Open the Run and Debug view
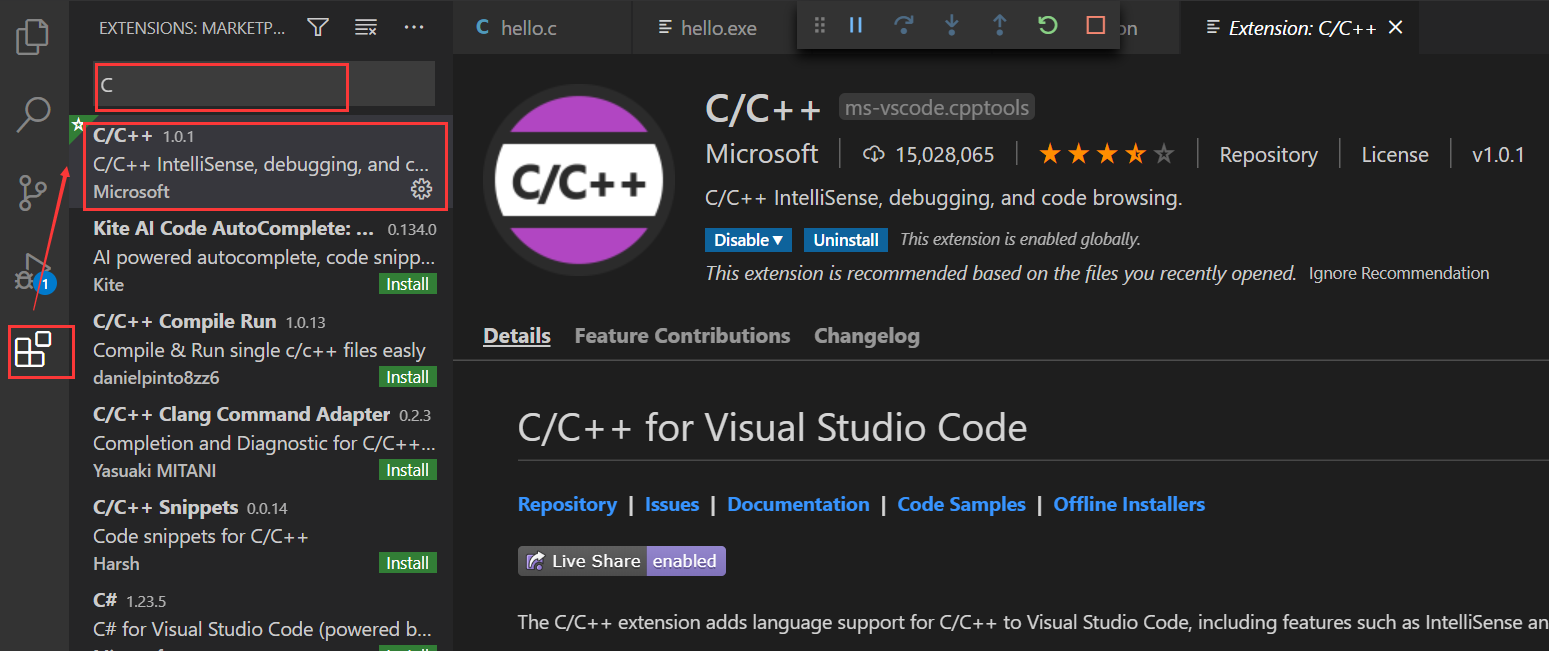 (x=33, y=272)
